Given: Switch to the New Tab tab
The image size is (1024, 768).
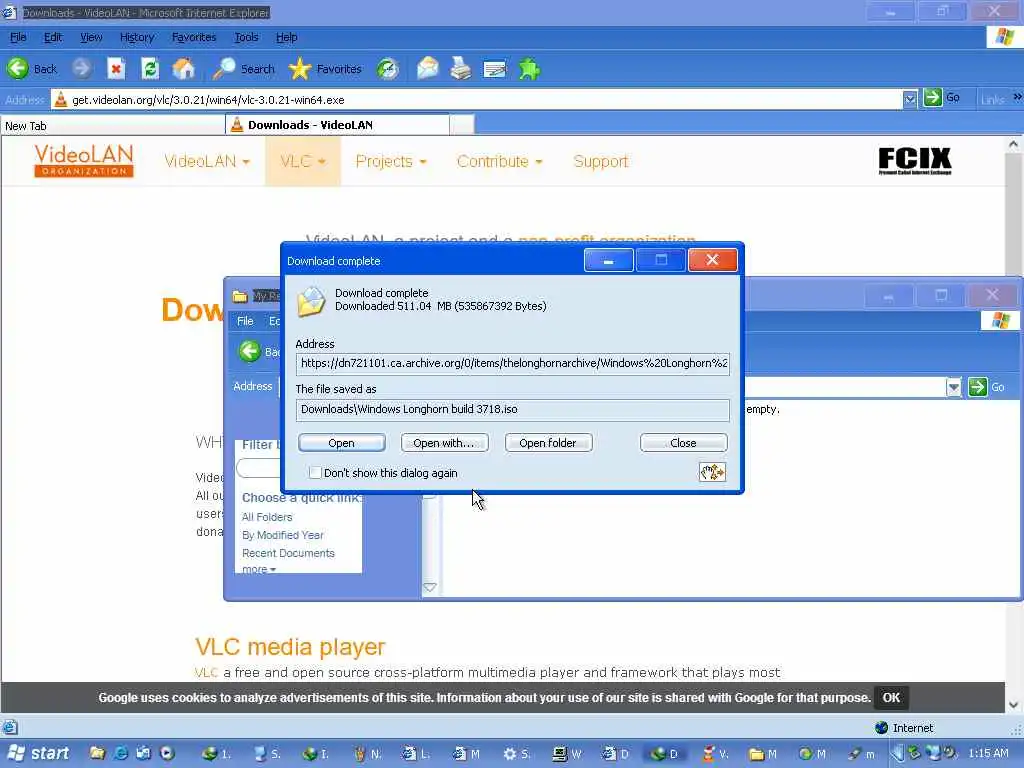Looking at the screenshot, I should [112, 125].
